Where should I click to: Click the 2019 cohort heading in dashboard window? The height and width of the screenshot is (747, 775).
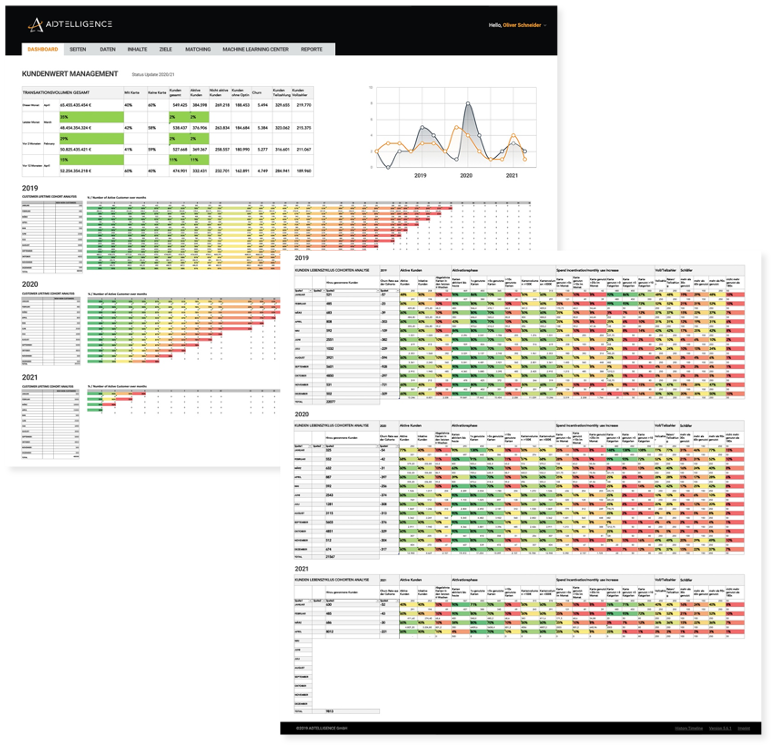[30, 188]
